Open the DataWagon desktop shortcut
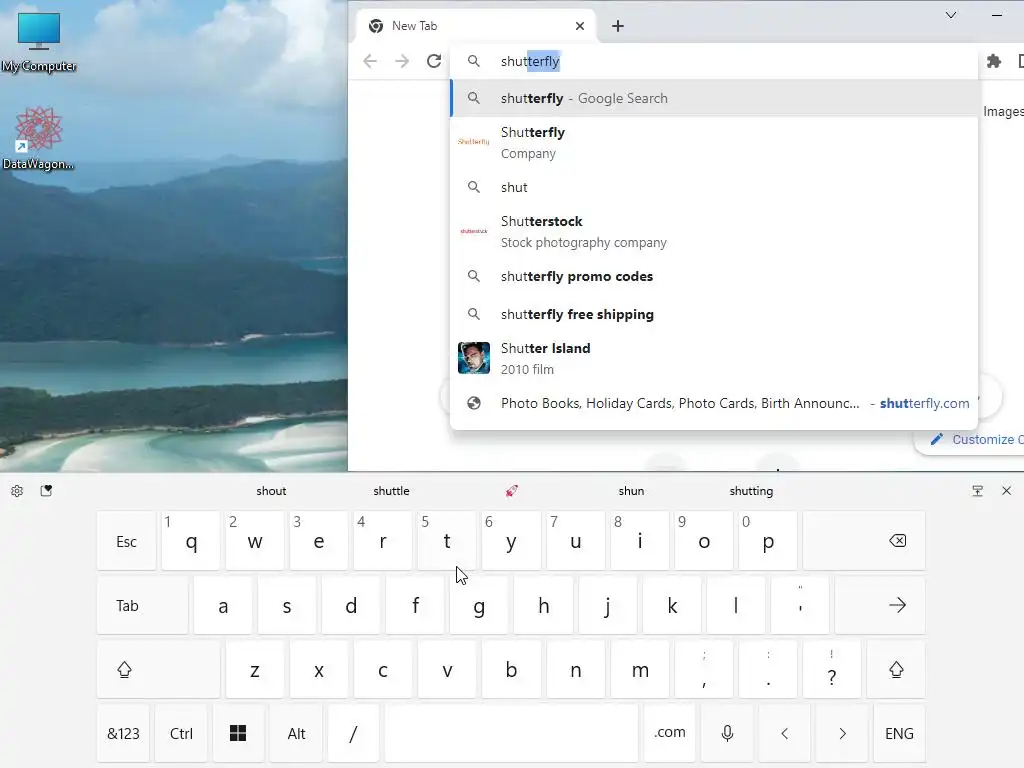The width and height of the screenshot is (1024, 768). [x=39, y=138]
